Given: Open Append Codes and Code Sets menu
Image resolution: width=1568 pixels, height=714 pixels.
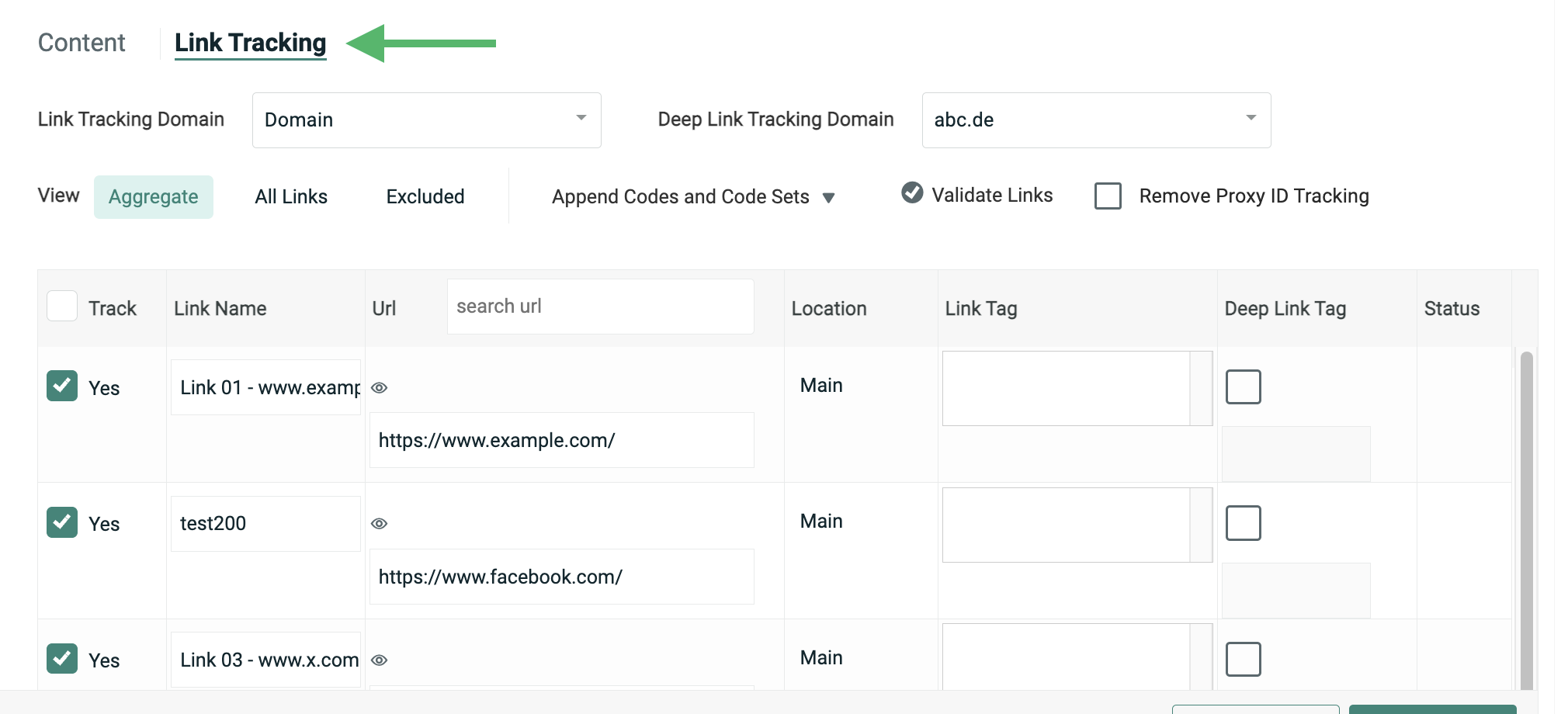Looking at the screenshot, I should (692, 197).
